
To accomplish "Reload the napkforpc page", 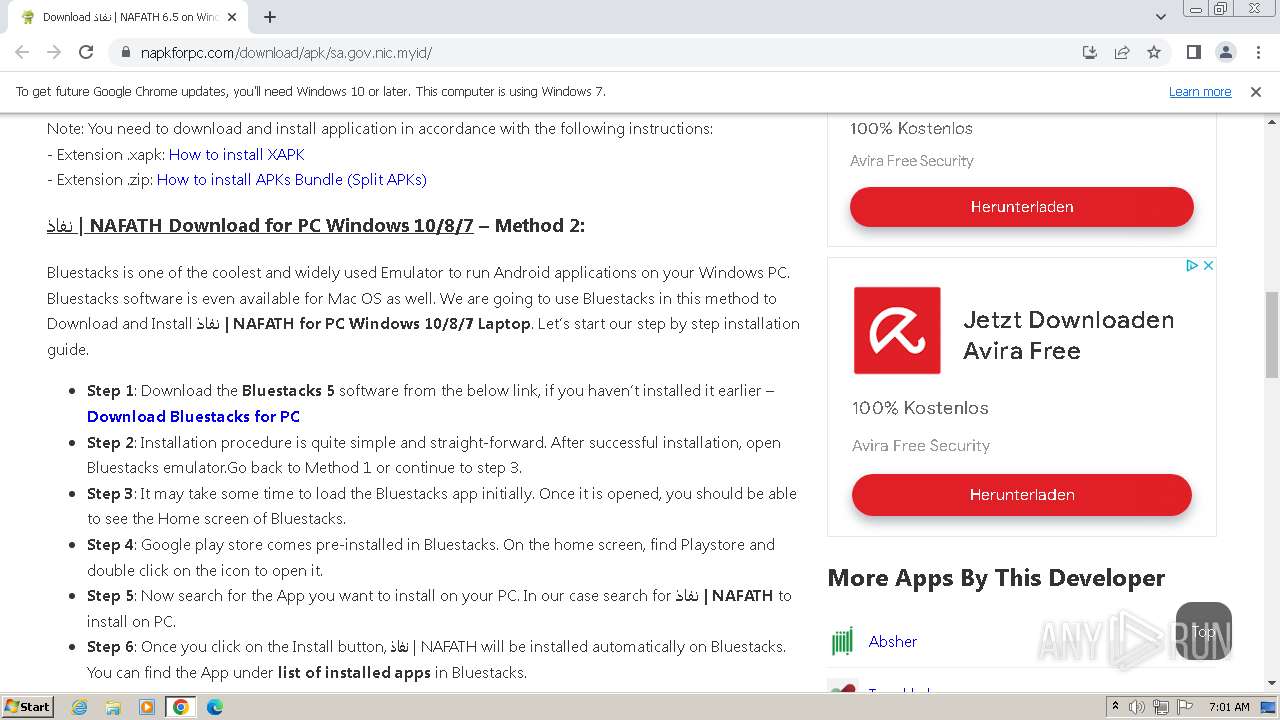I will pos(86,52).
